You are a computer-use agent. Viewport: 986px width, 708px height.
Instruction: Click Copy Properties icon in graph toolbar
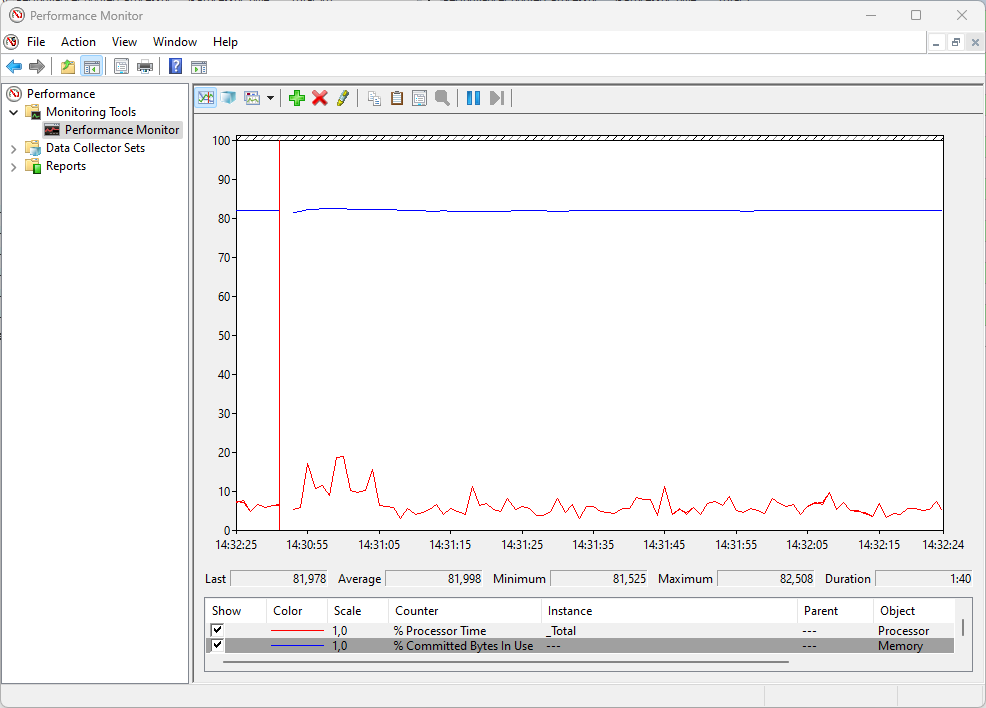click(x=374, y=98)
